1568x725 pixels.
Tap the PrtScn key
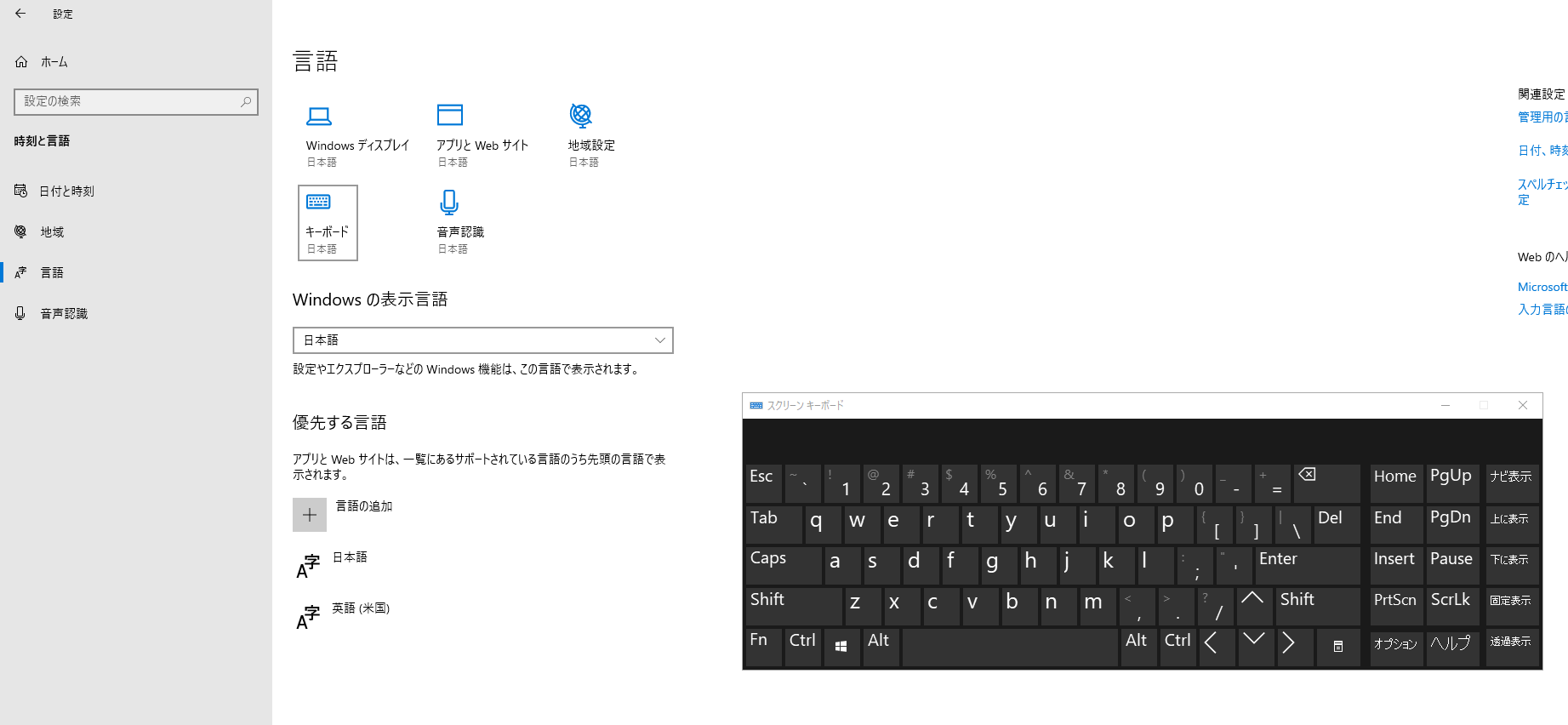[1396, 607]
